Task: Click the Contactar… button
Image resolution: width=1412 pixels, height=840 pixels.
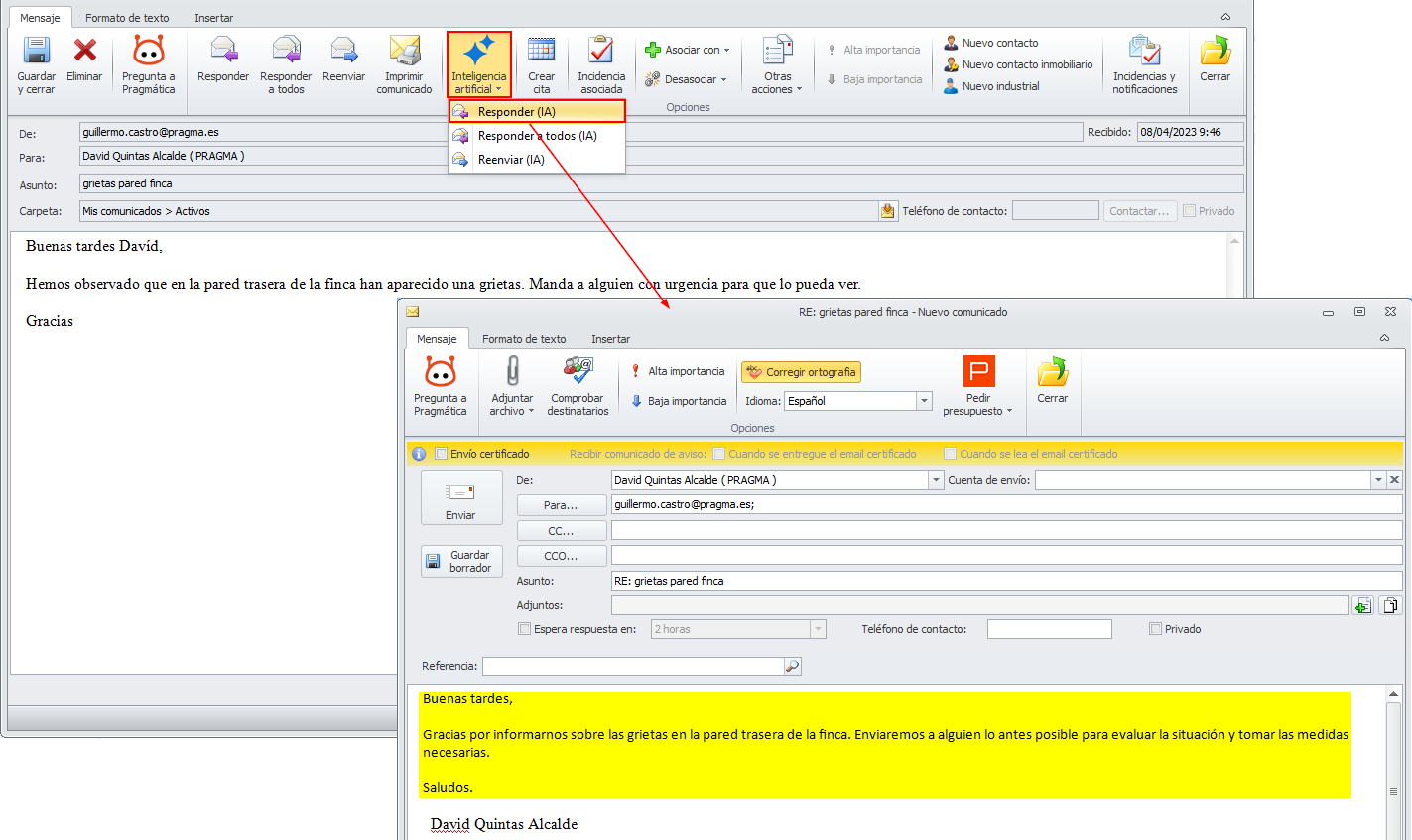Action: (1139, 211)
